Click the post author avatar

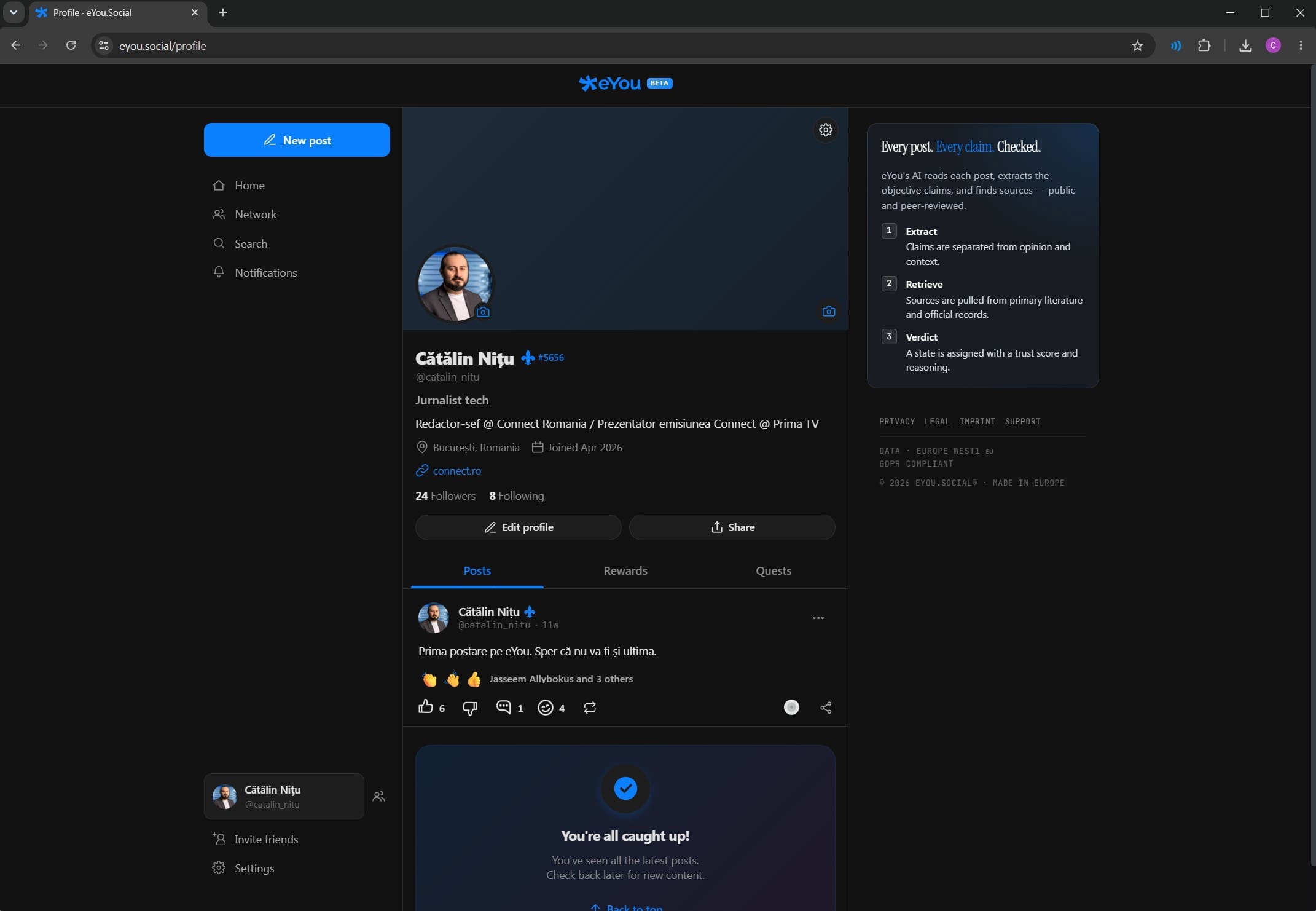[433, 618]
